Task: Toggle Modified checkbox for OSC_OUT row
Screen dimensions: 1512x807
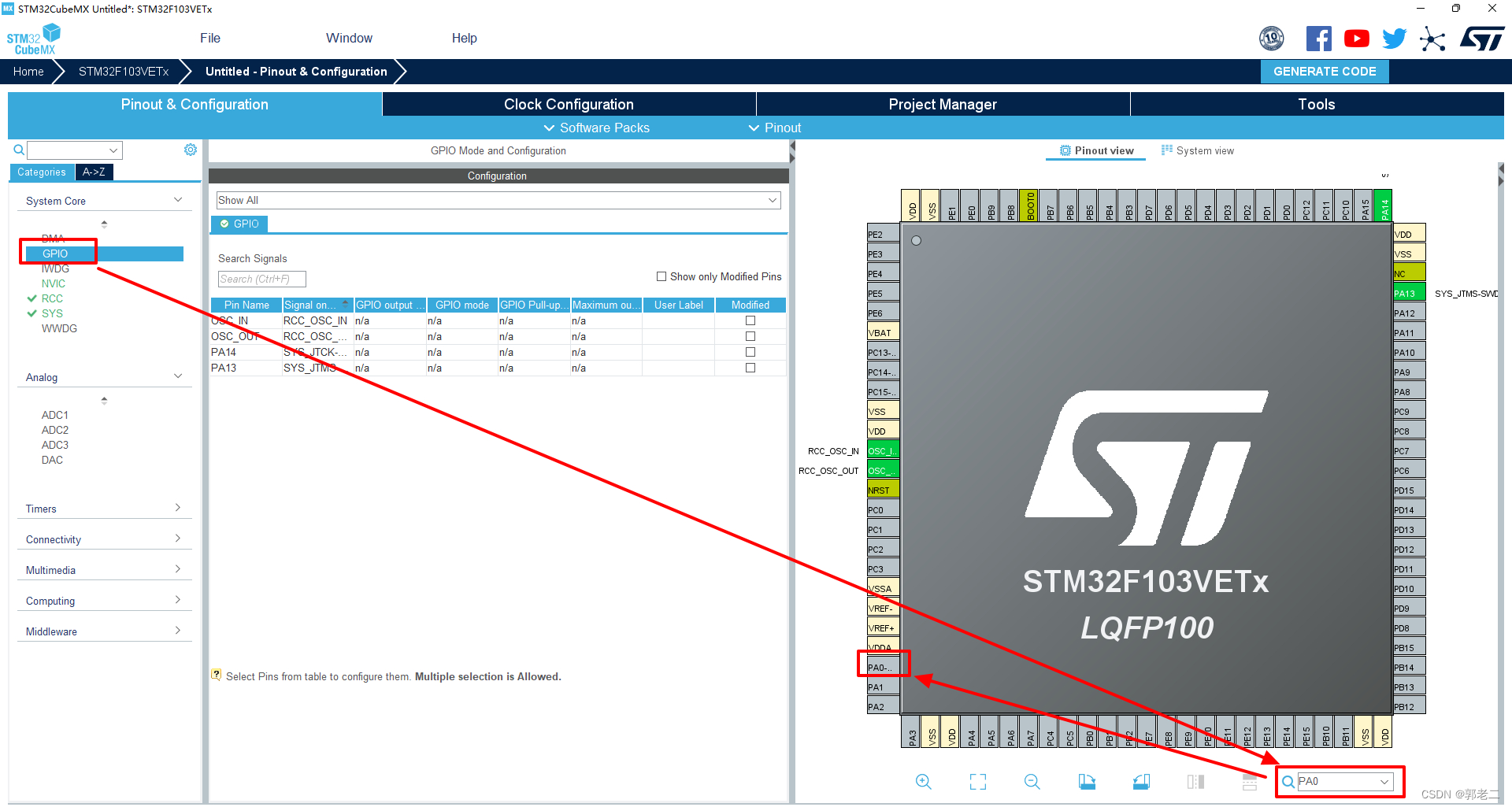Action: [750, 336]
